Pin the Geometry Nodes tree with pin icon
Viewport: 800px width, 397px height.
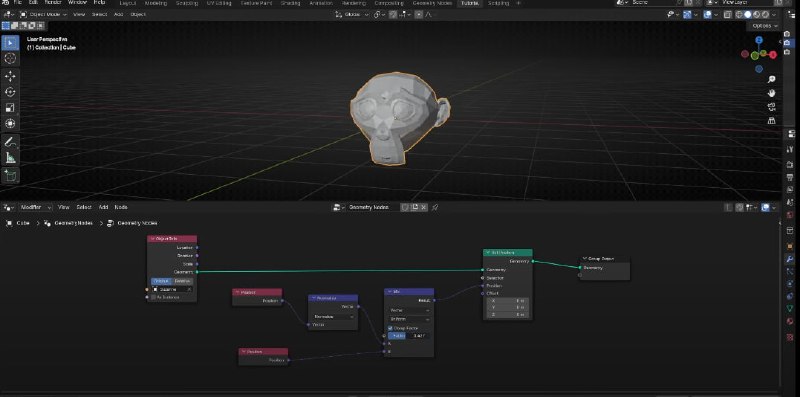point(435,207)
